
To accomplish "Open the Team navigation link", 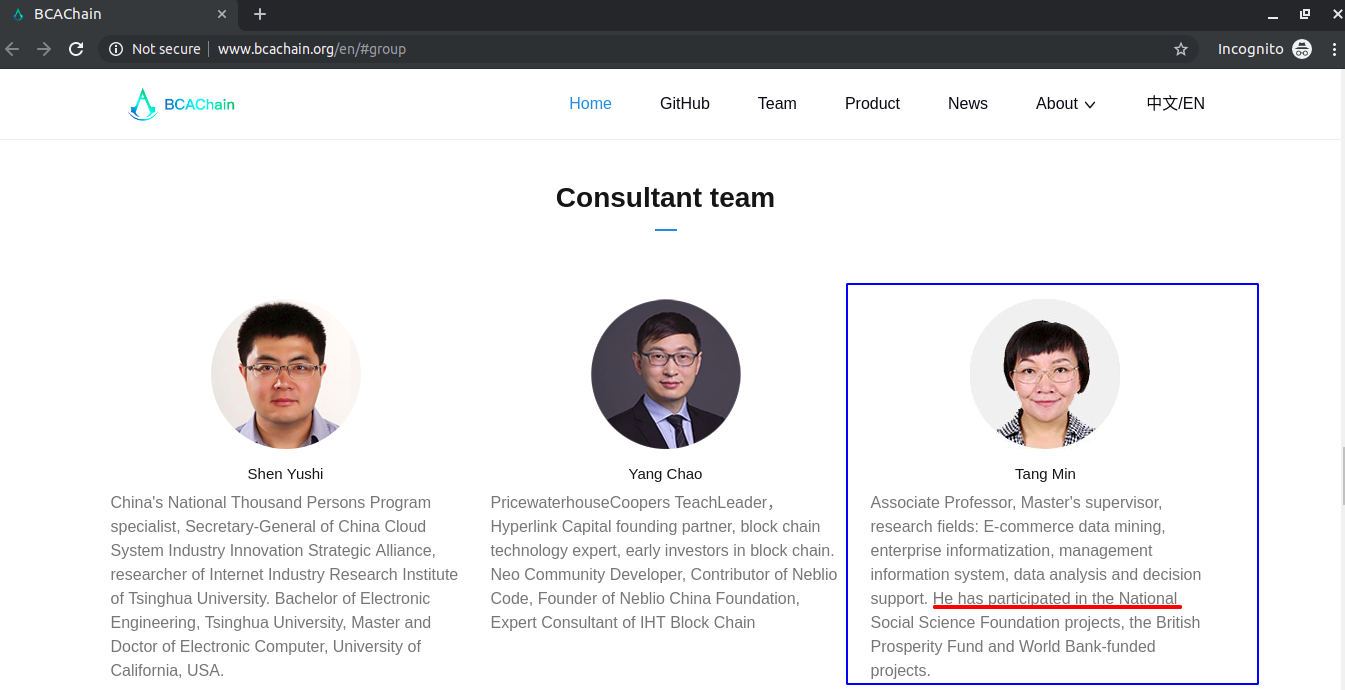I will 777,104.
